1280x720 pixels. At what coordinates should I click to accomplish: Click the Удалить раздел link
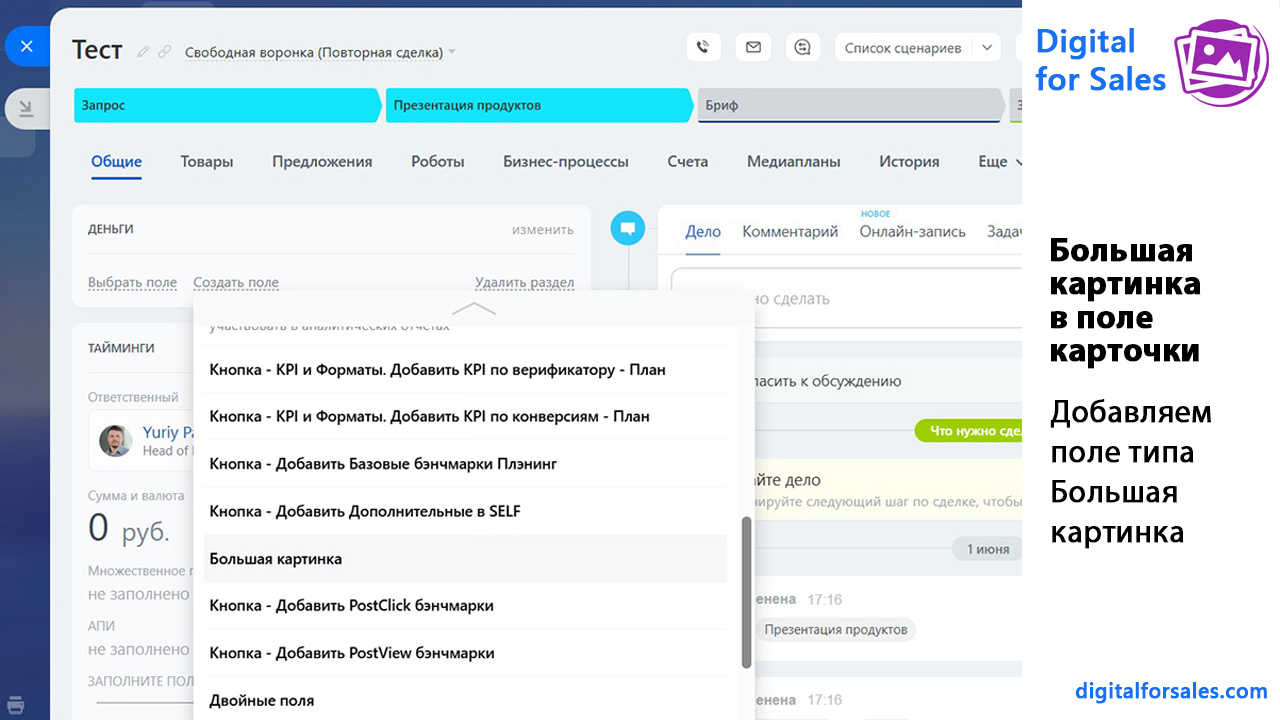click(x=524, y=283)
